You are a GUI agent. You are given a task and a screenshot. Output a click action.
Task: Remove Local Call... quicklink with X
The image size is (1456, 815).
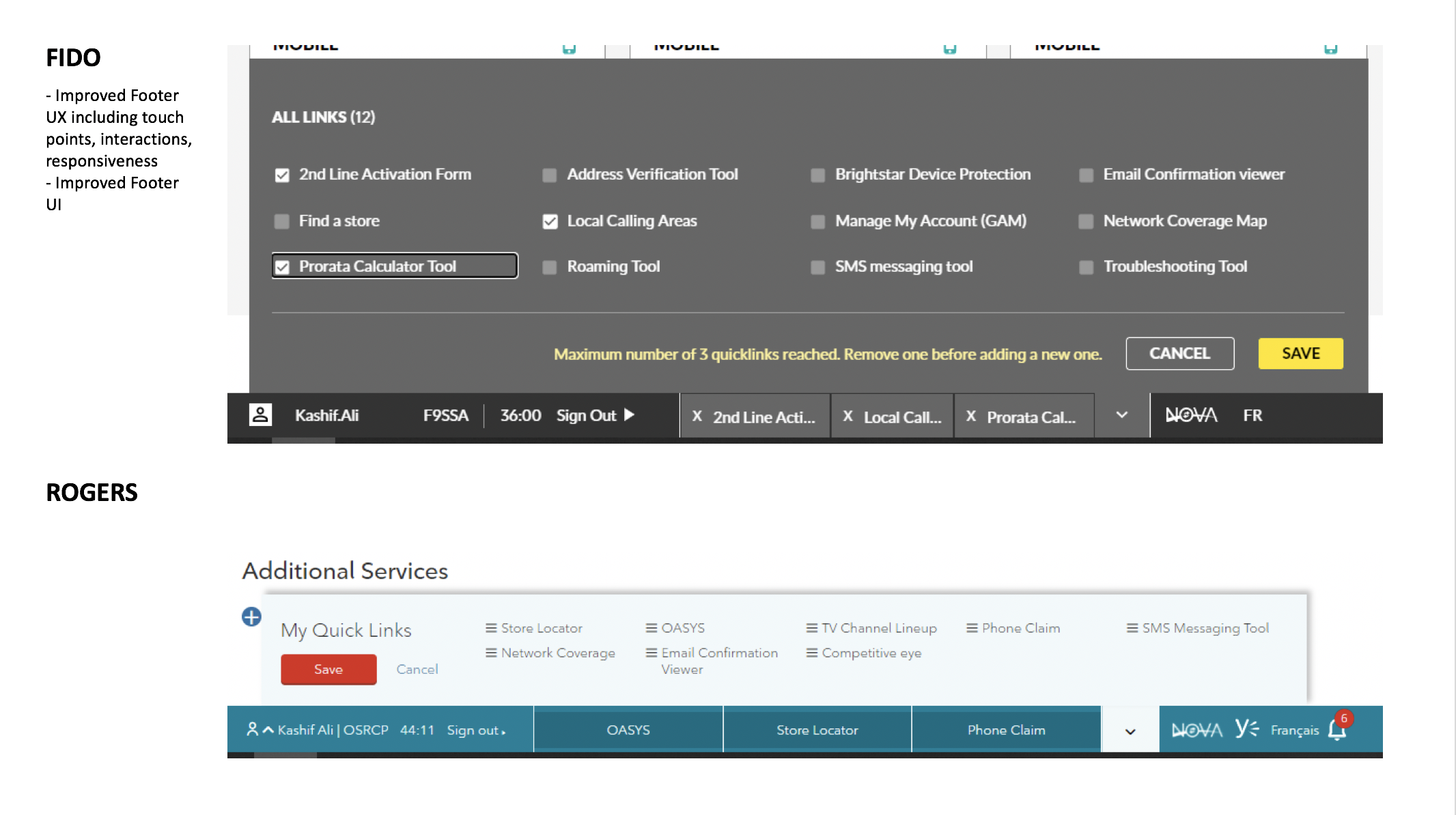pos(848,416)
